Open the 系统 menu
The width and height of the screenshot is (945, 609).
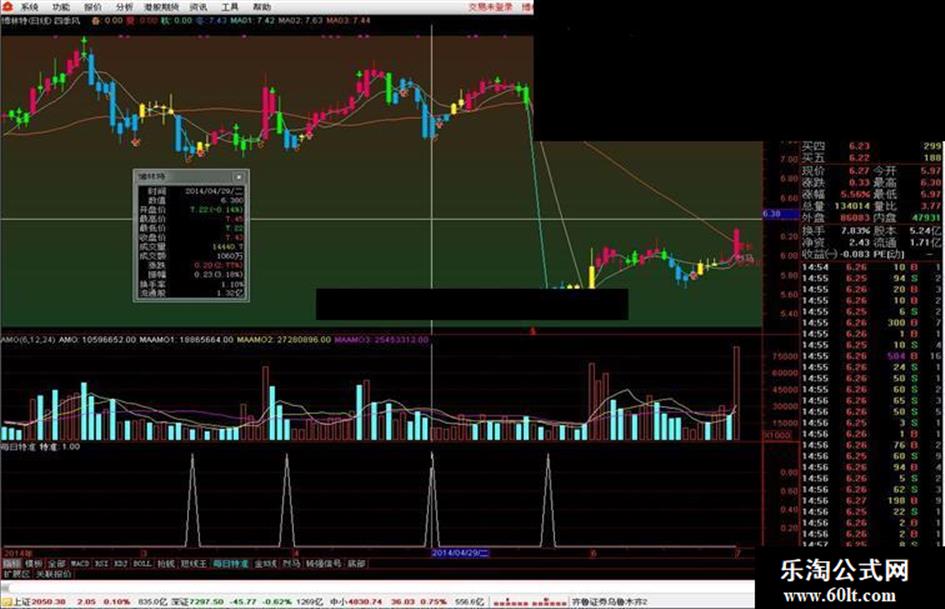29,7
